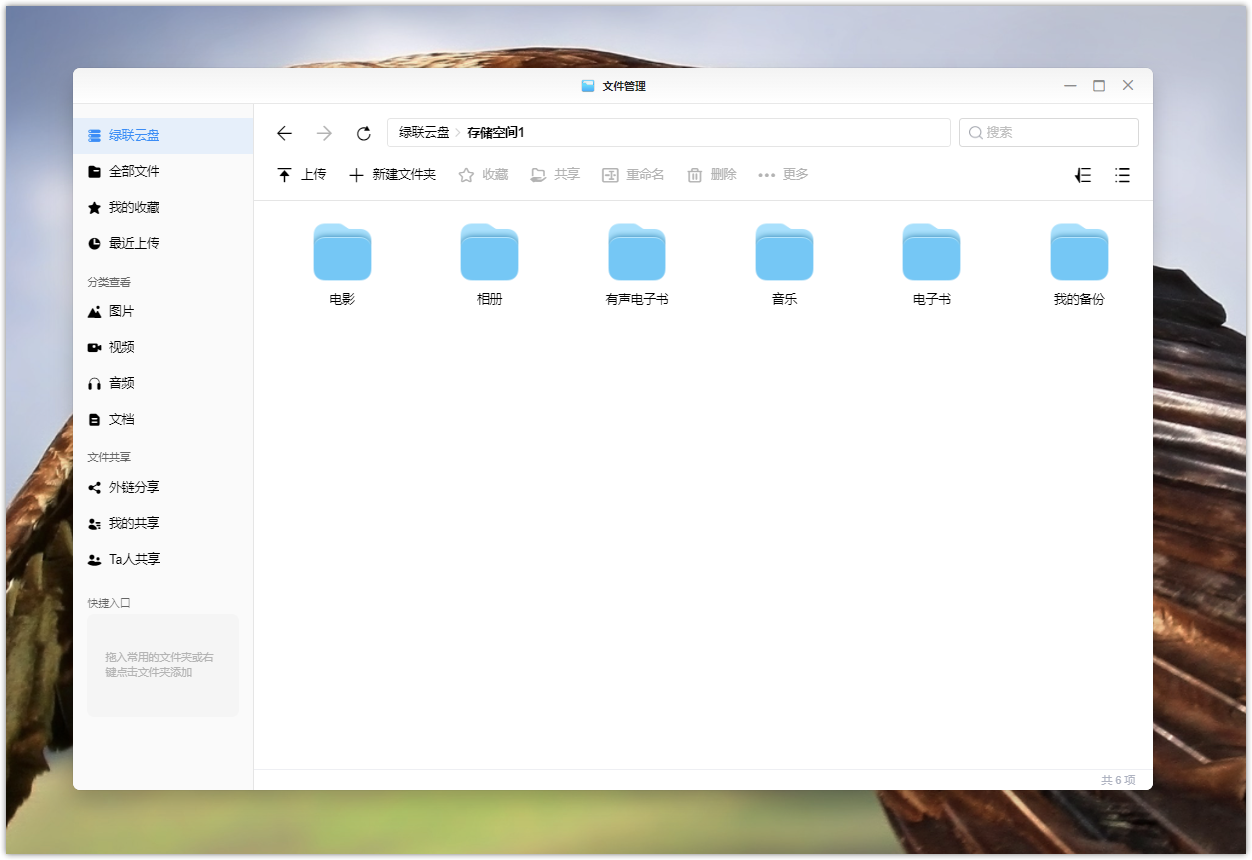Select the 我的备份 folder

click(1079, 254)
